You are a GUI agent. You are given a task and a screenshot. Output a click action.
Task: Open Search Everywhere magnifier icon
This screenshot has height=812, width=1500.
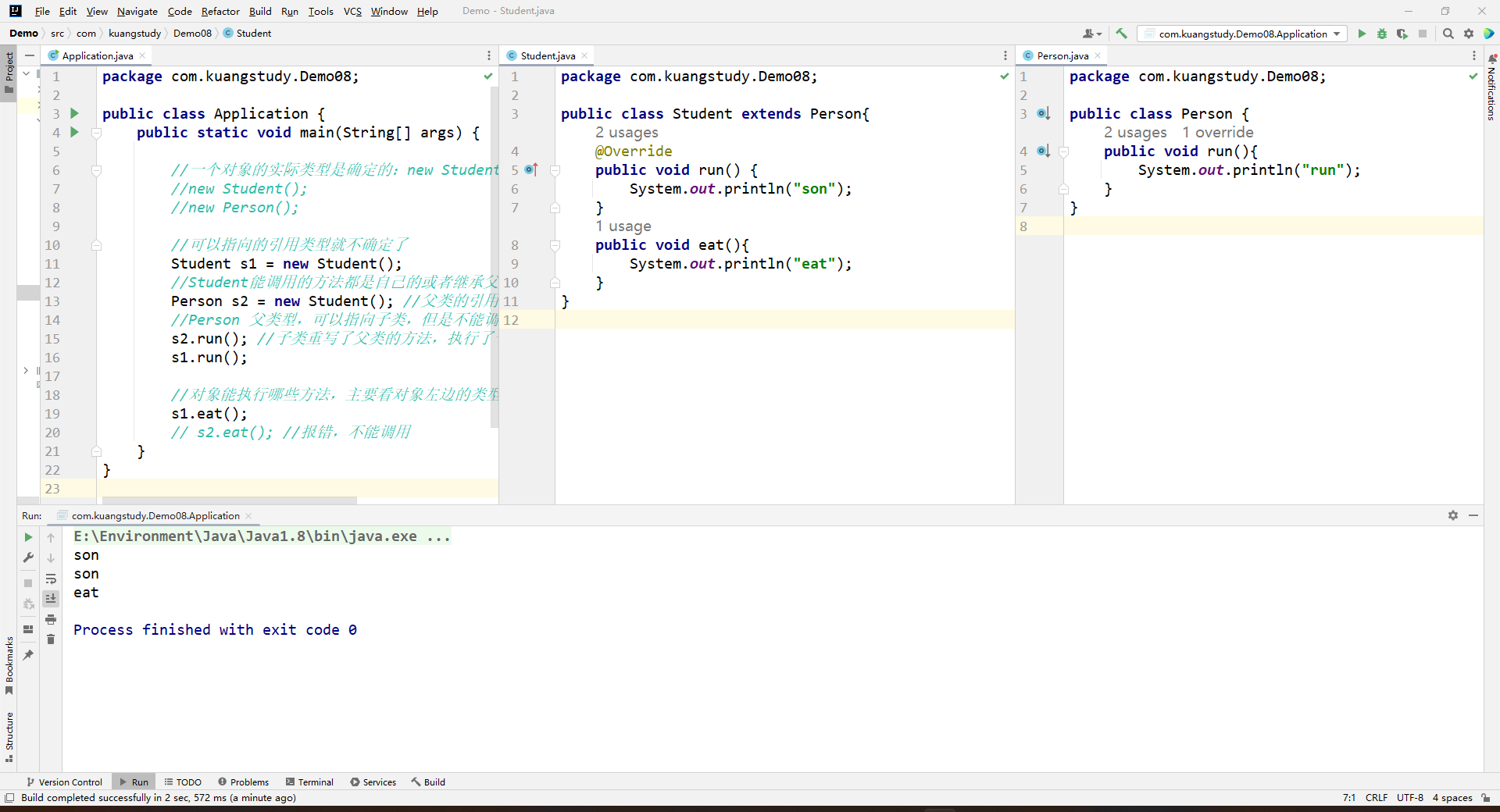[1448, 34]
